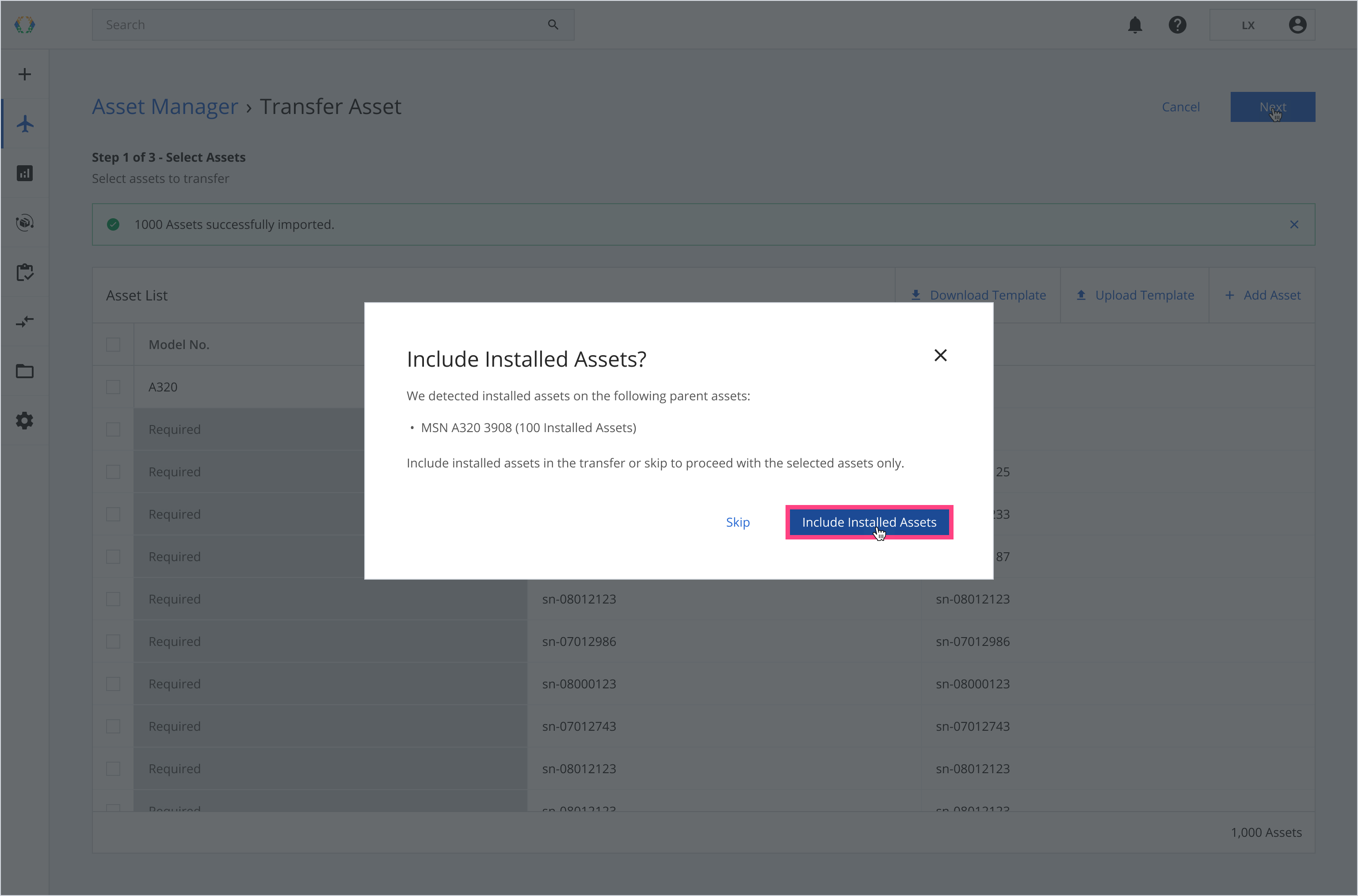This screenshot has width=1358, height=896.
Task: Open the notifications bell
Action: coord(1135,25)
